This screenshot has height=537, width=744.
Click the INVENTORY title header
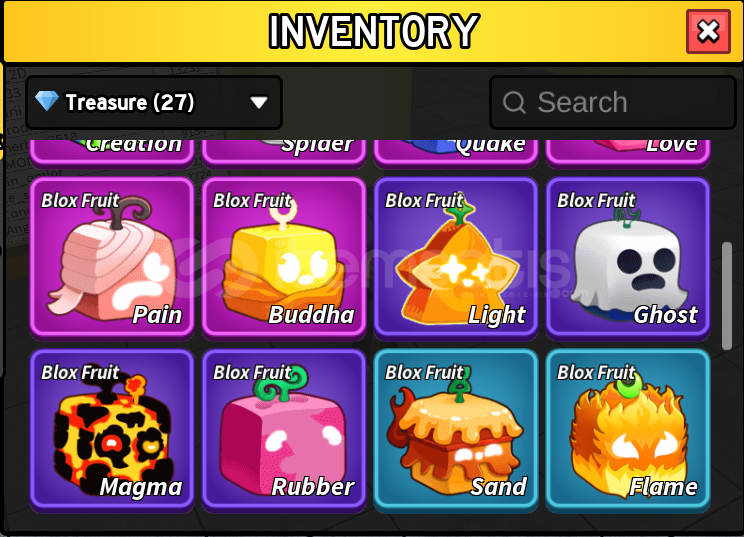373,31
